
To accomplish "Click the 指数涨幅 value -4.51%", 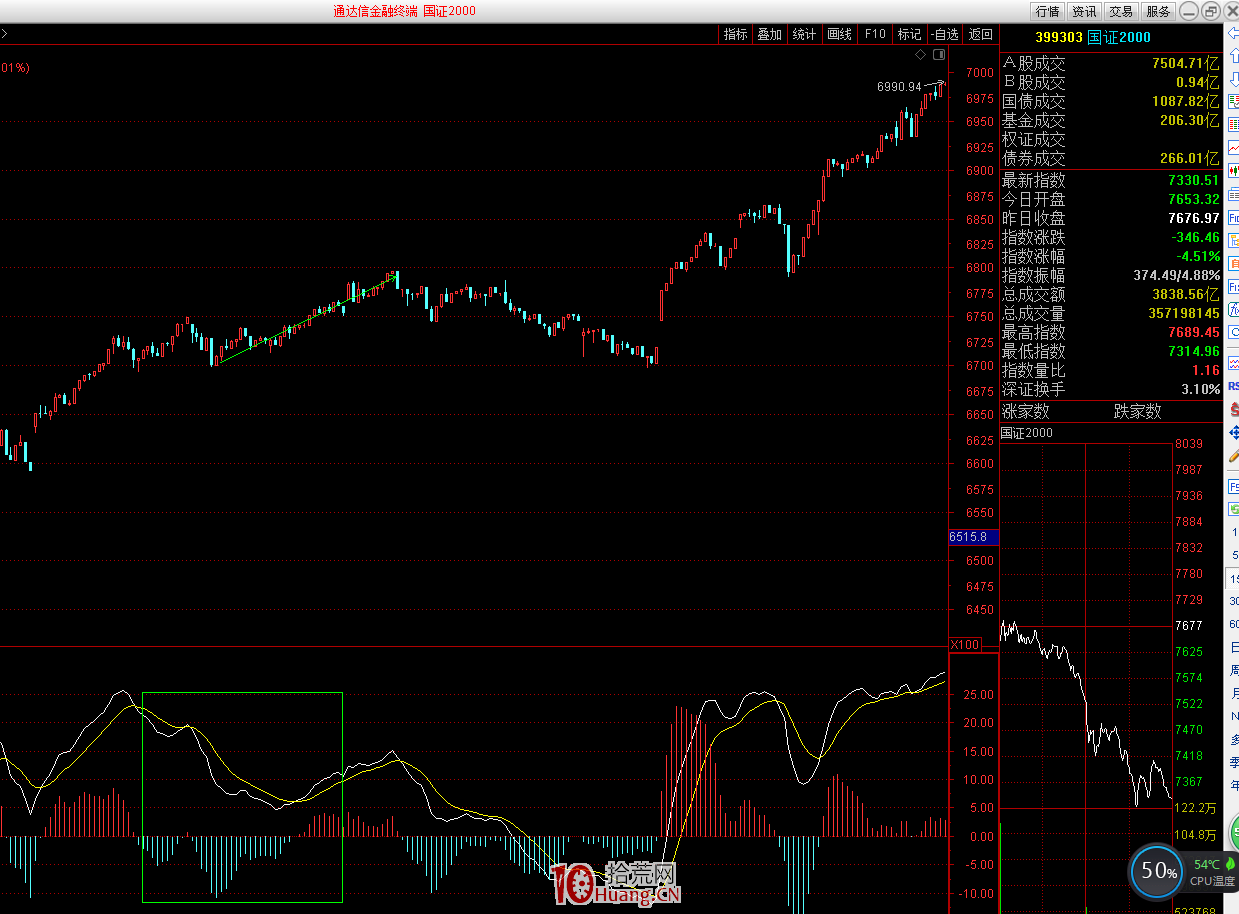I will tap(1198, 256).
